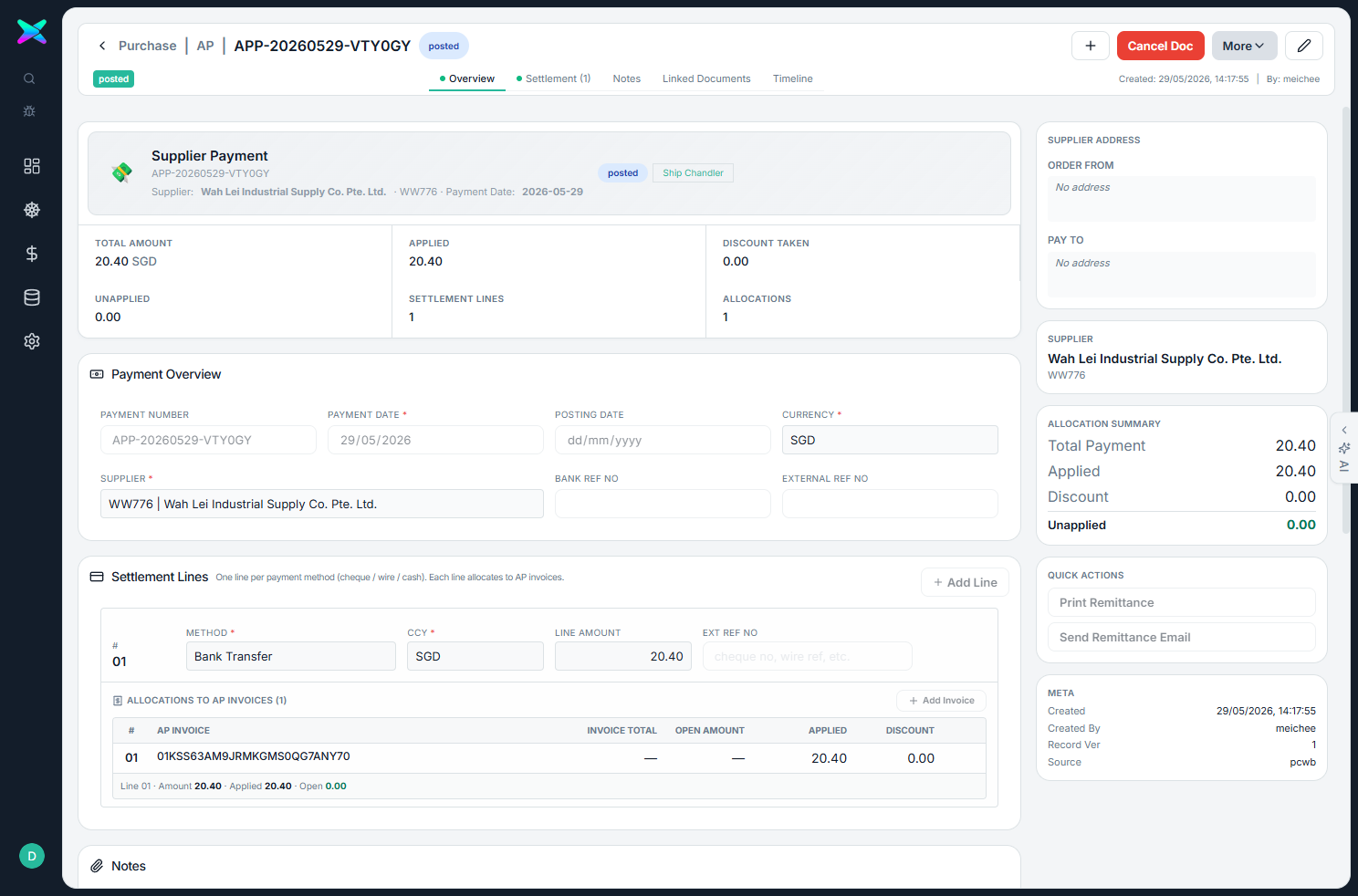Click the Unapplied 0.00 summary value
Screen dimensions: 1358x896
click(x=1301, y=525)
